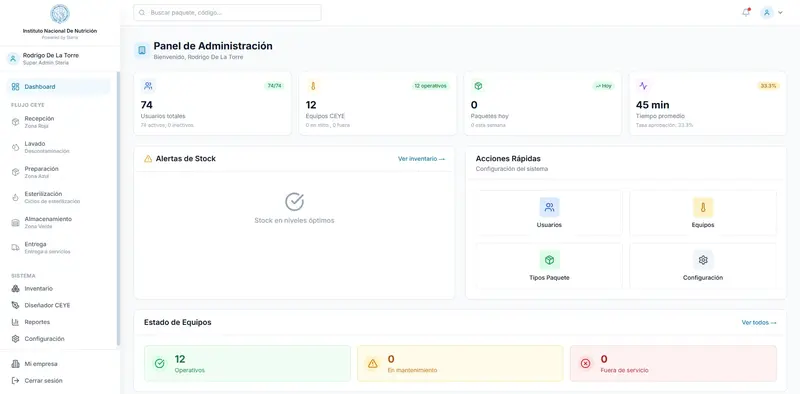Open Inventario from sidebar
The height and width of the screenshot is (394, 800).
click(59, 289)
